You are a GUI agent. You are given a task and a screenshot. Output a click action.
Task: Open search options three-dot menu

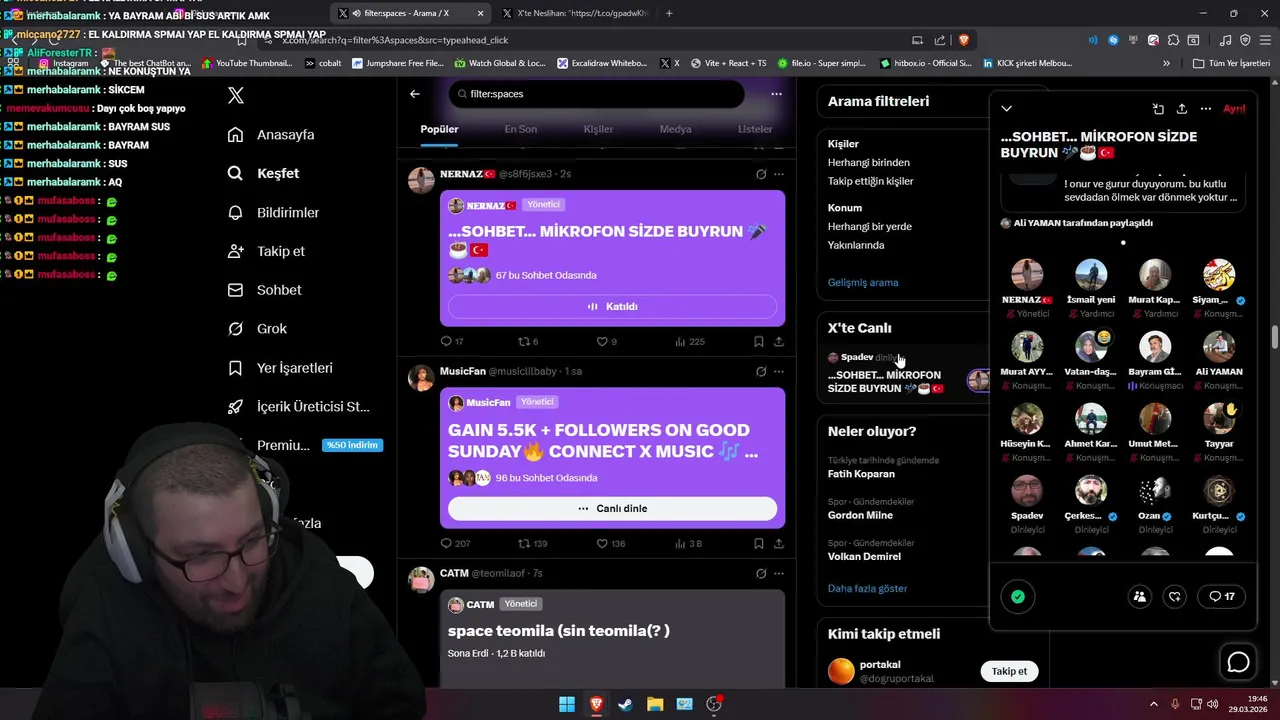(x=776, y=94)
